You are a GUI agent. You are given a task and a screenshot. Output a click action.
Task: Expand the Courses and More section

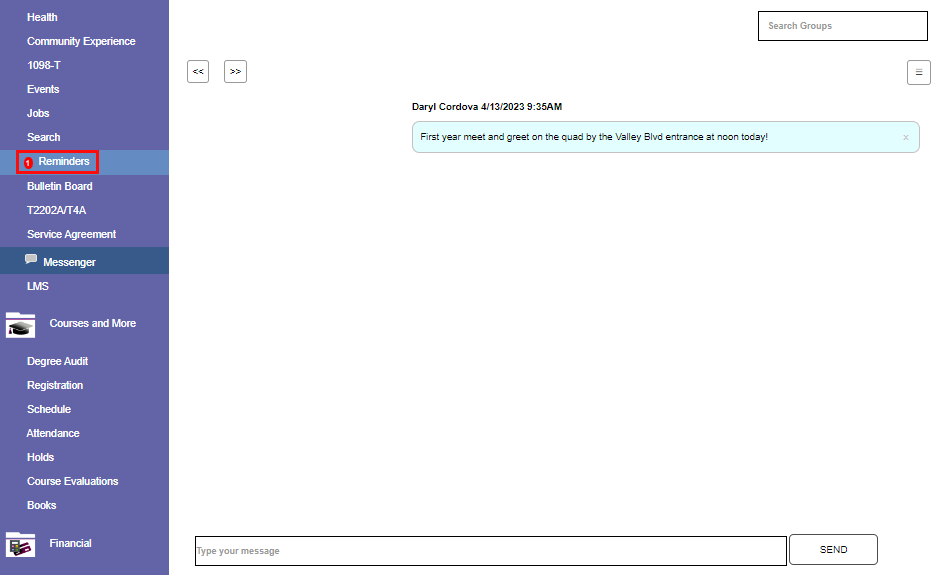[x=93, y=323]
